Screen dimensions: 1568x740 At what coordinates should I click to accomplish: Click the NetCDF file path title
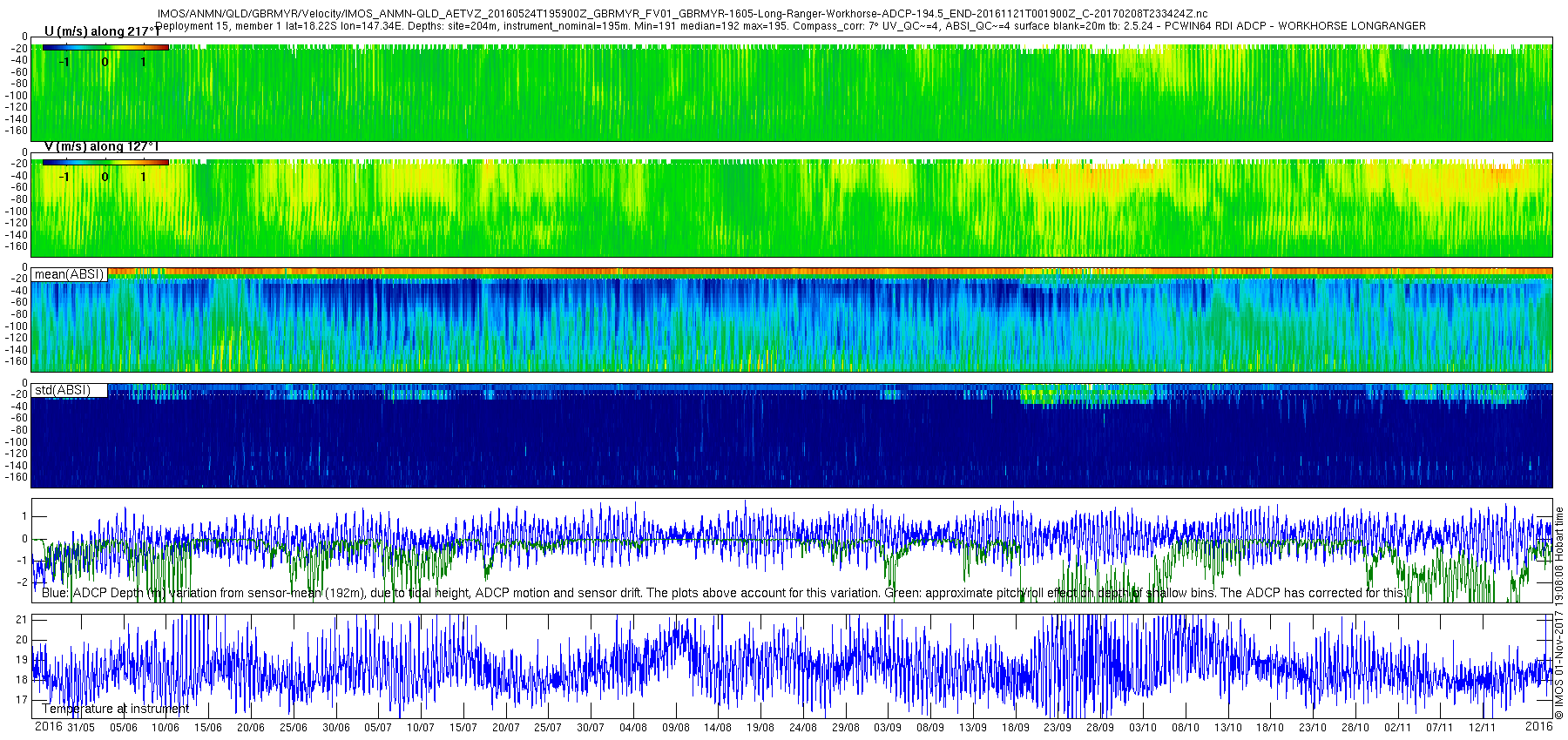pyautogui.click(x=682, y=14)
